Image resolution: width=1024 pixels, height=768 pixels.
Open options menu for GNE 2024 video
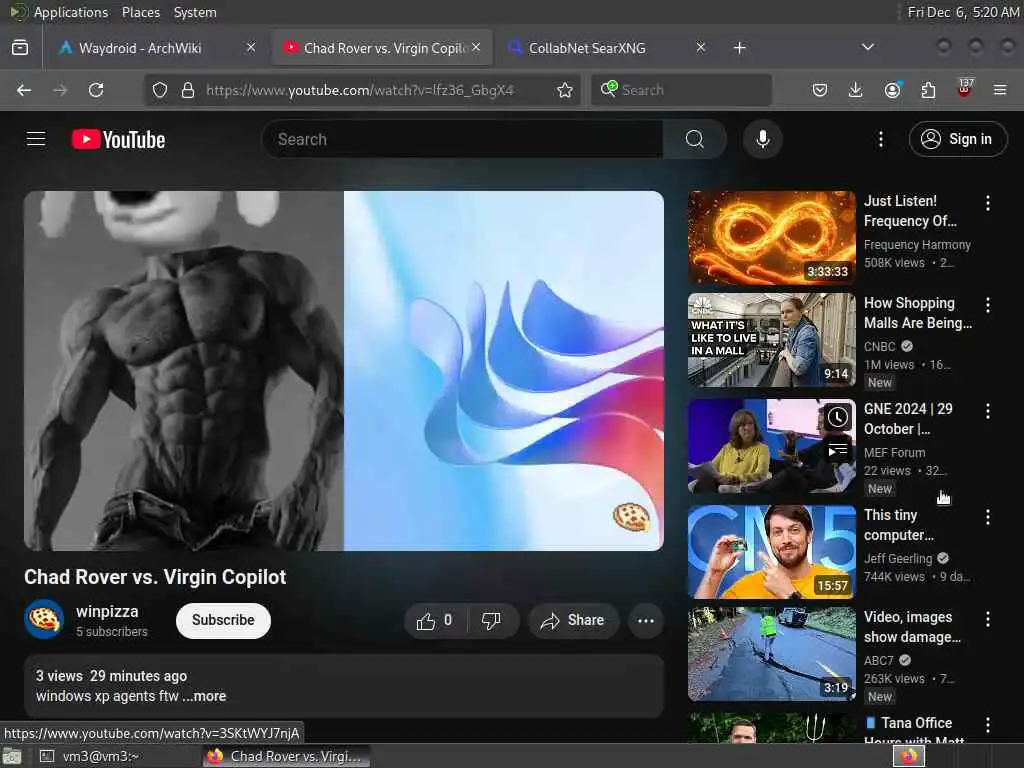987,411
